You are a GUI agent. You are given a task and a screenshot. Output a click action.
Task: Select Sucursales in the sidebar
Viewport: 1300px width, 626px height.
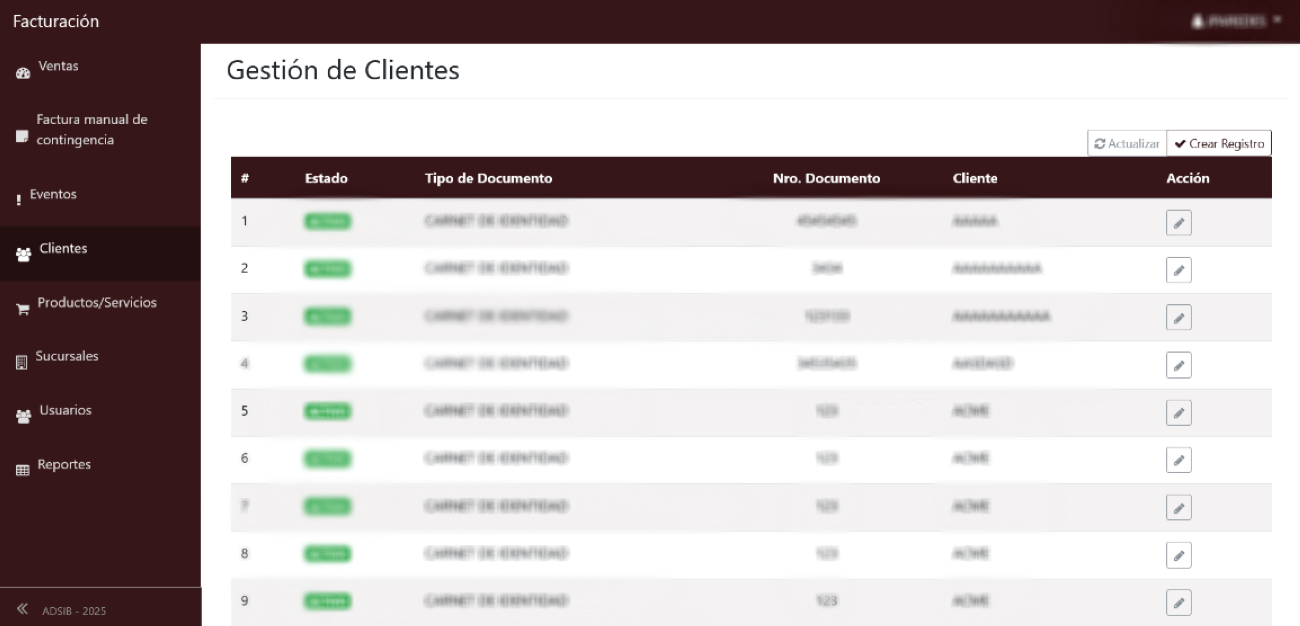pos(67,356)
